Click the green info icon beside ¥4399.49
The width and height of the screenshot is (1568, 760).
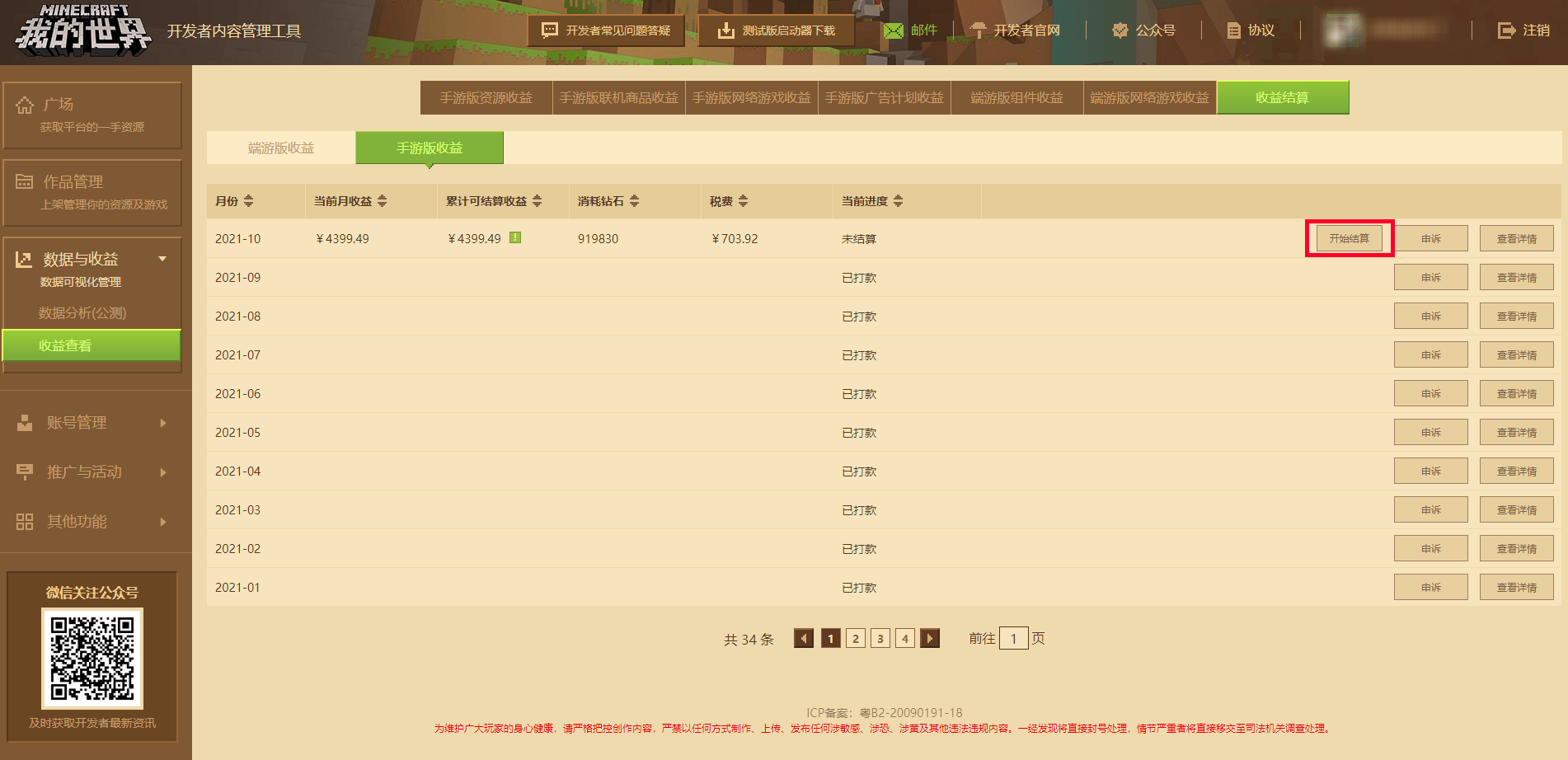click(x=515, y=238)
